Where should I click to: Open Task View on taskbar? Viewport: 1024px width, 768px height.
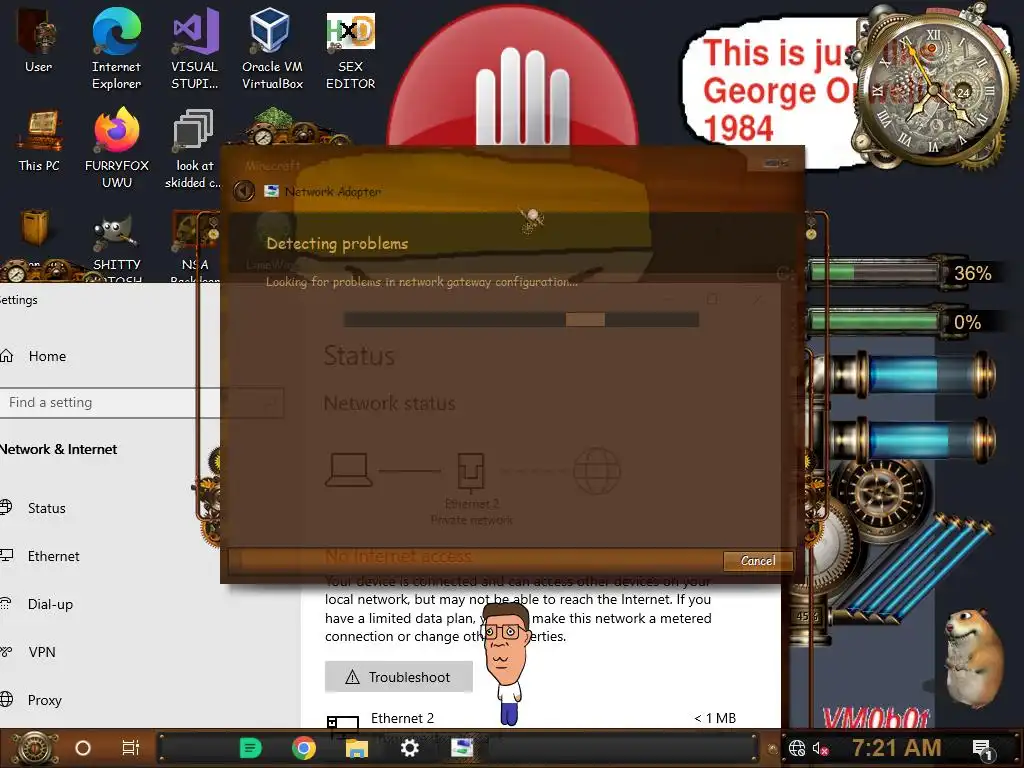(x=131, y=748)
